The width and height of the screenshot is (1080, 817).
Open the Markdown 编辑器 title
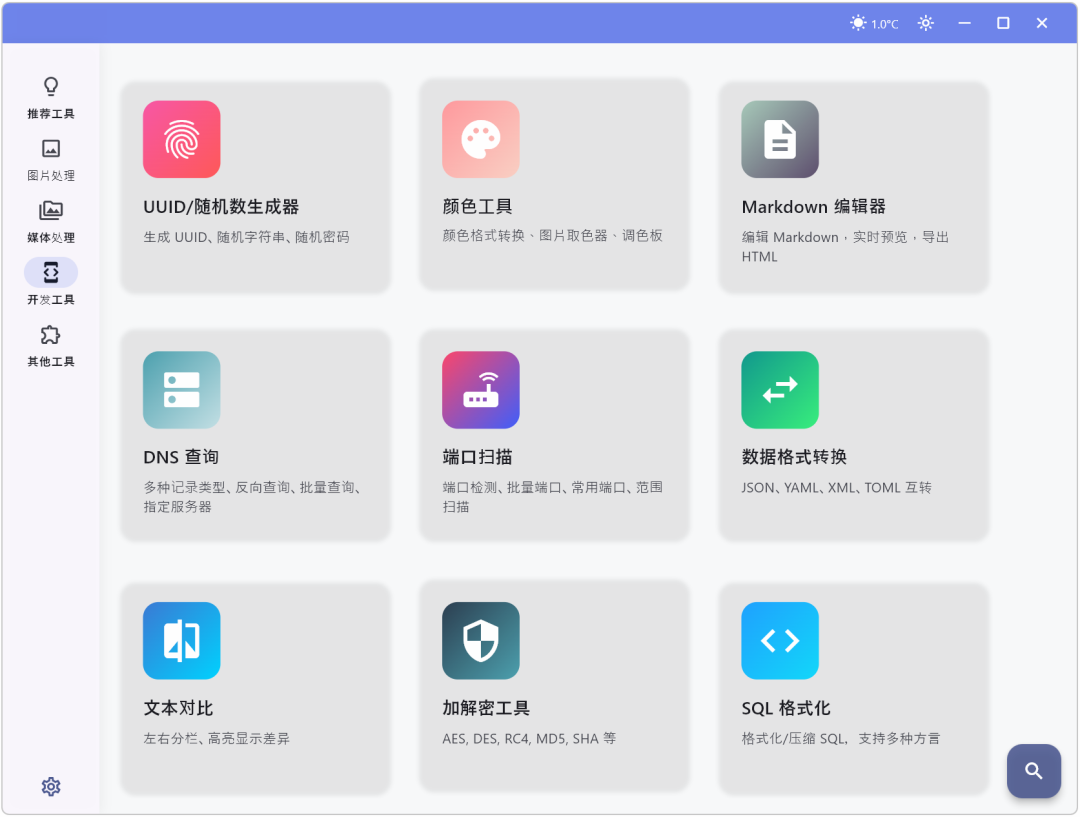tap(813, 207)
